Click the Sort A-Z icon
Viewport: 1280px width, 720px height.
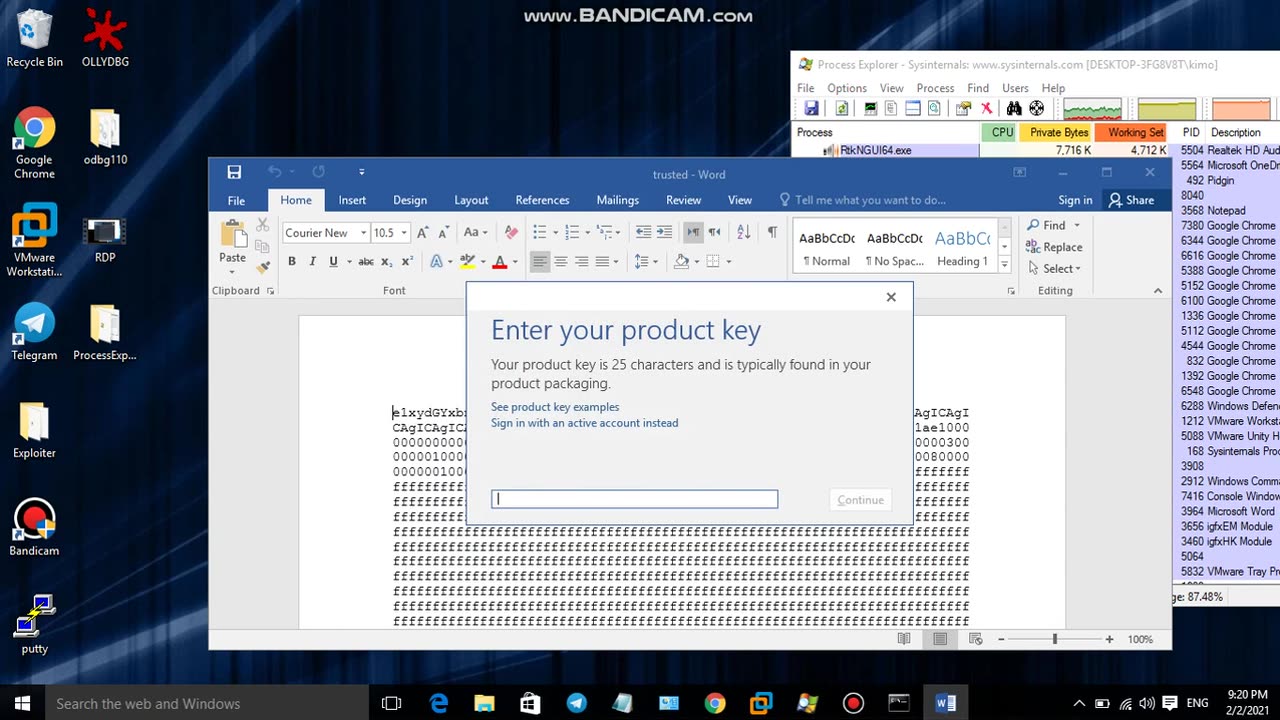click(743, 232)
